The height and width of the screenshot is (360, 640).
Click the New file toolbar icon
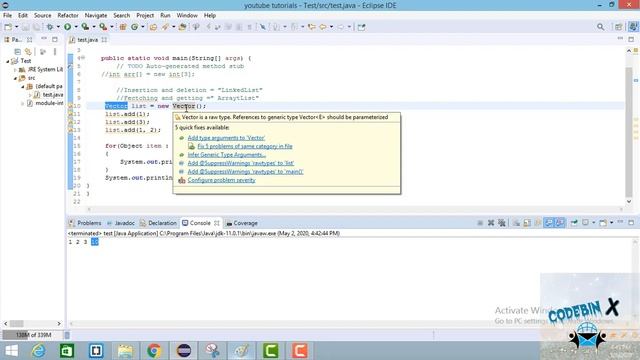coord(8,27)
